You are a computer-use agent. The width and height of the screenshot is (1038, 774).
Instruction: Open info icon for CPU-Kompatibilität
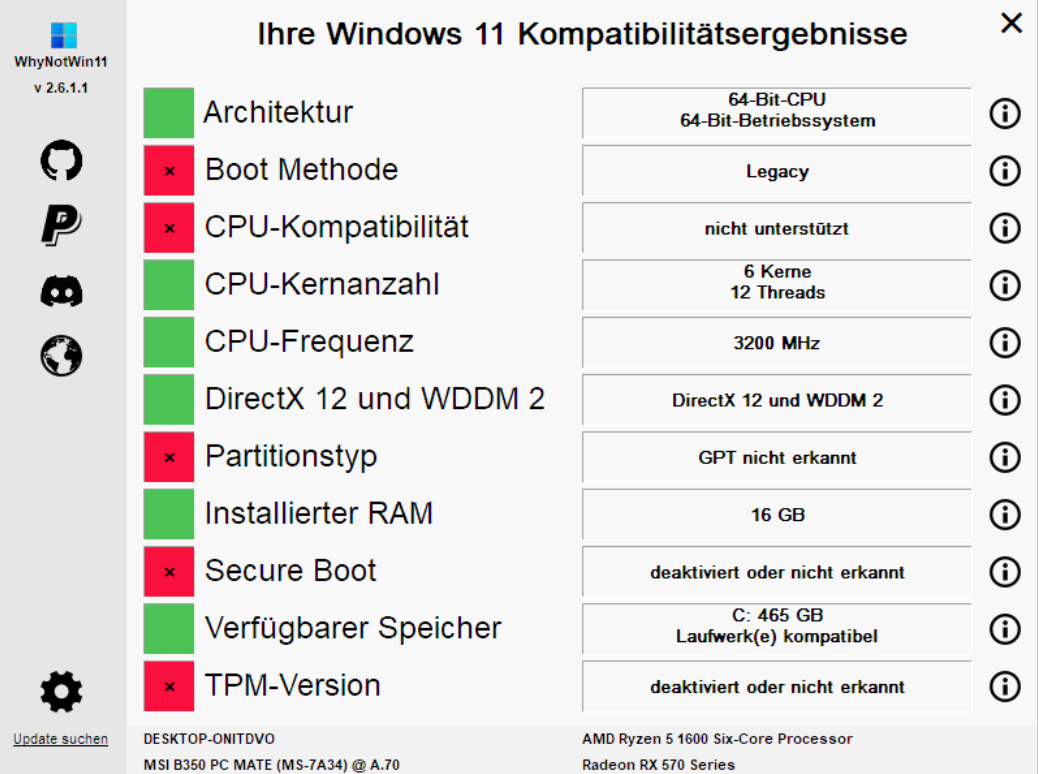click(1005, 228)
